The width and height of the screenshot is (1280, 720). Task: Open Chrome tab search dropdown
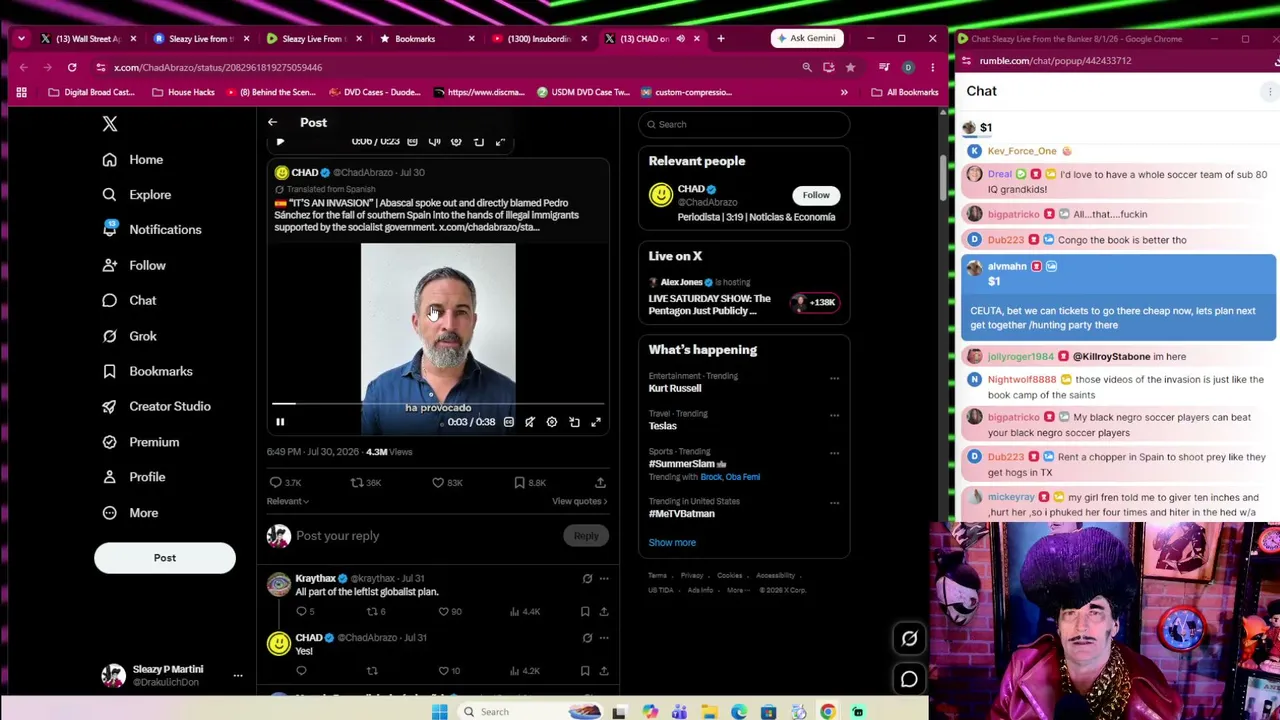pyautogui.click(x=22, y=39)
